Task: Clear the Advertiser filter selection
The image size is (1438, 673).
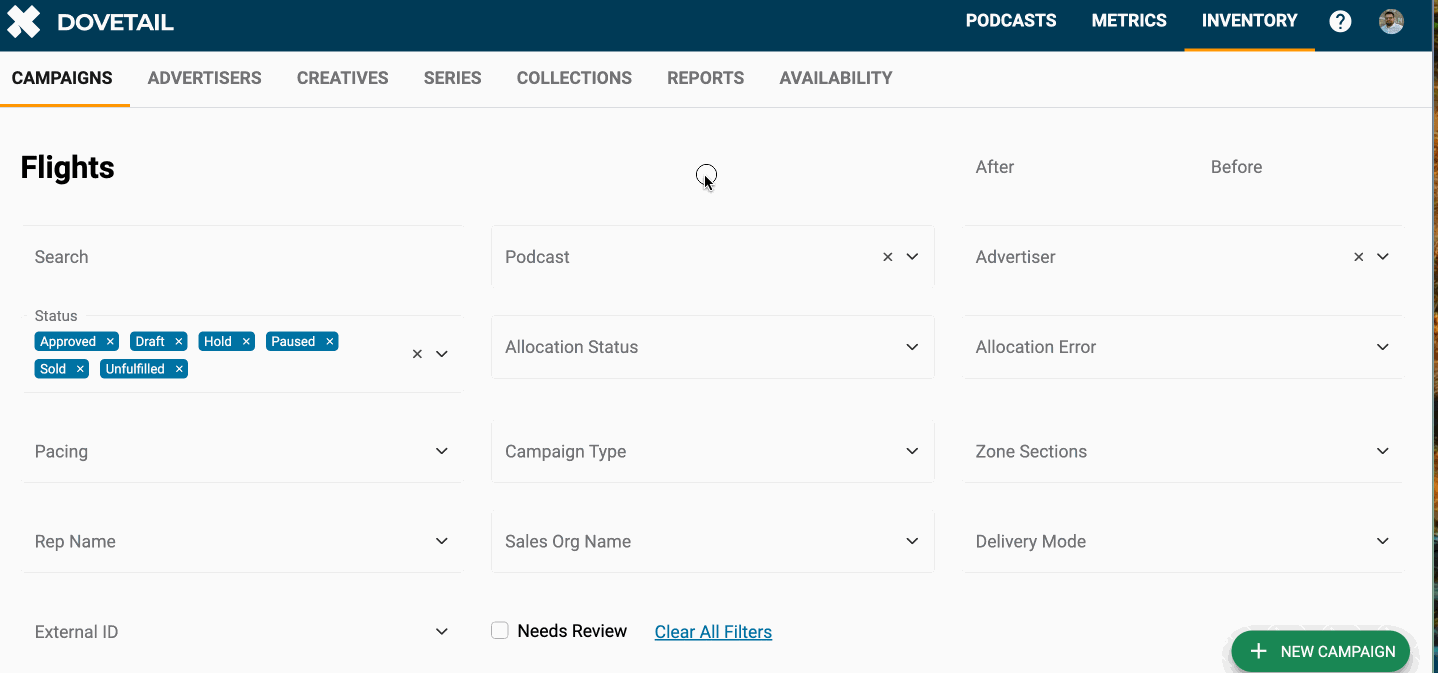Action: [1358, 257]
